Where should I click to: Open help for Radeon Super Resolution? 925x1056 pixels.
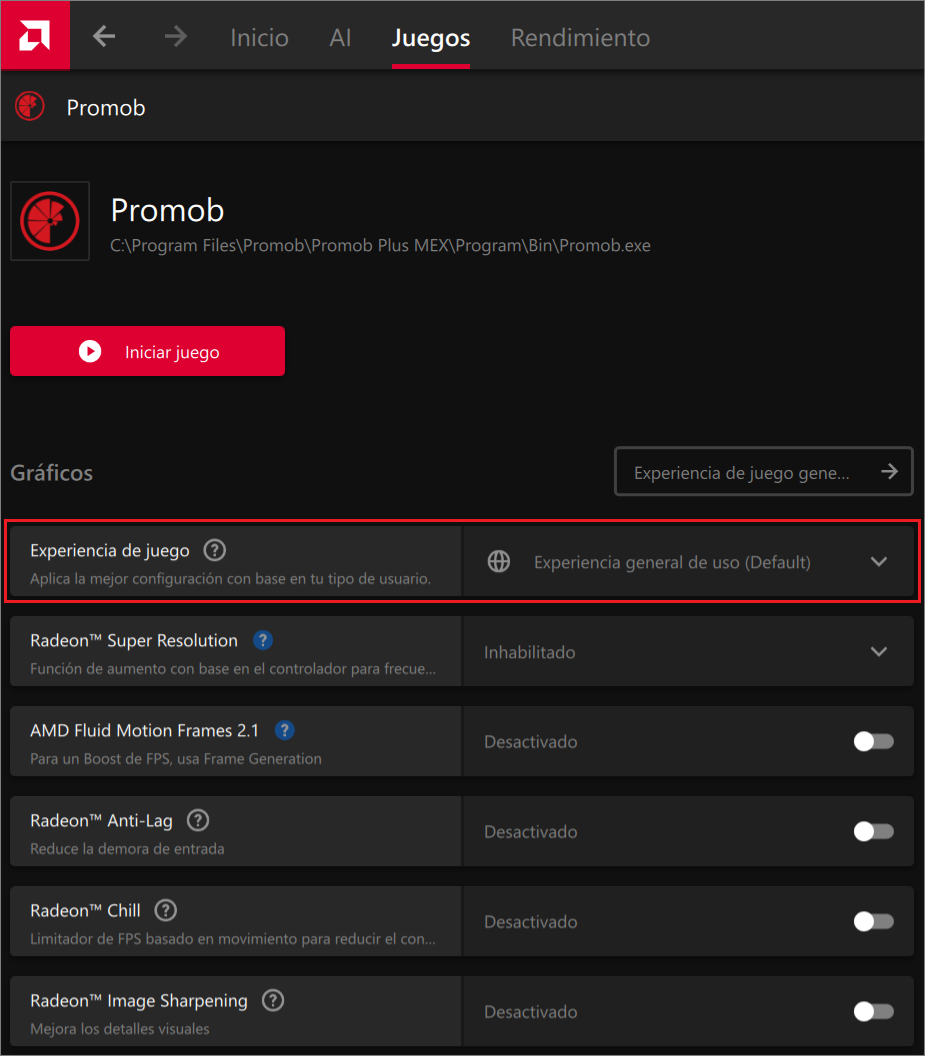pos(263,640)
